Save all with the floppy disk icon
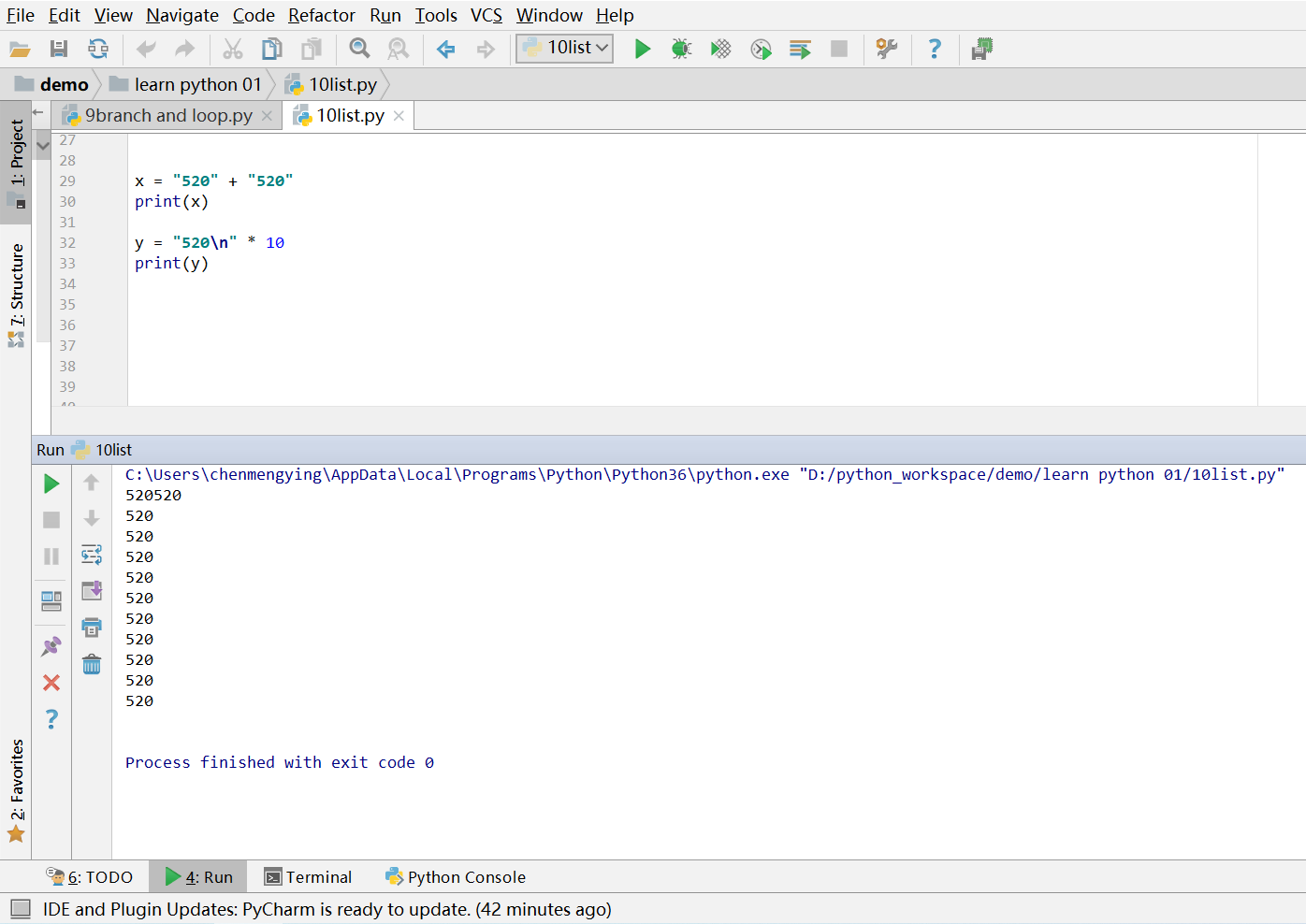Screen dimensions: 1306x924 tap(59, 49)
